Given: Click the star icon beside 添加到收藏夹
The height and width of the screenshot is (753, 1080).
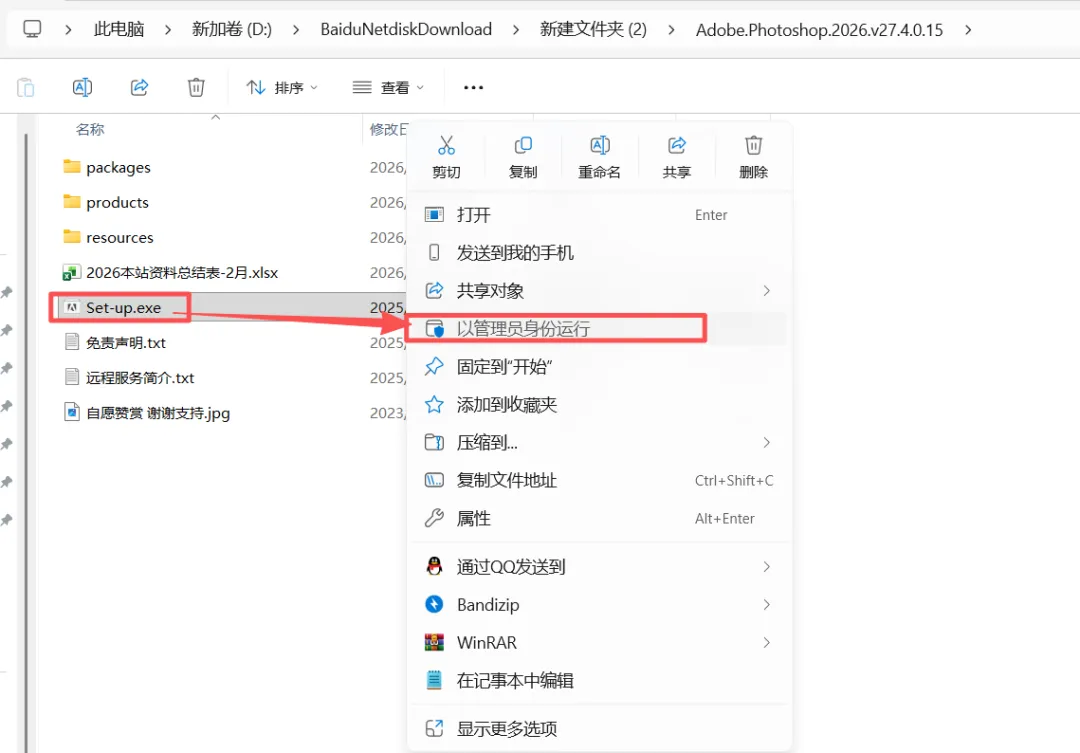Looking at the screenshot, I should pyautogui.click(x=434, y=404).
